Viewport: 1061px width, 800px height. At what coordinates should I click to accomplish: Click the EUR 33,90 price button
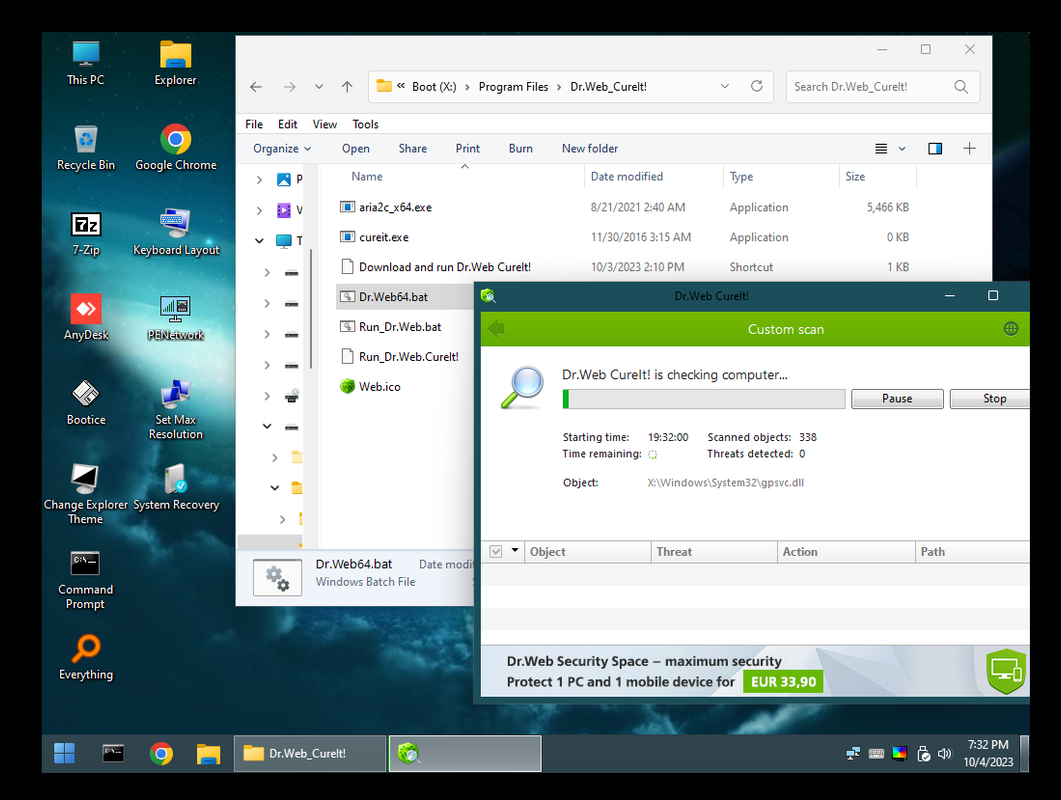coord(783,682)
